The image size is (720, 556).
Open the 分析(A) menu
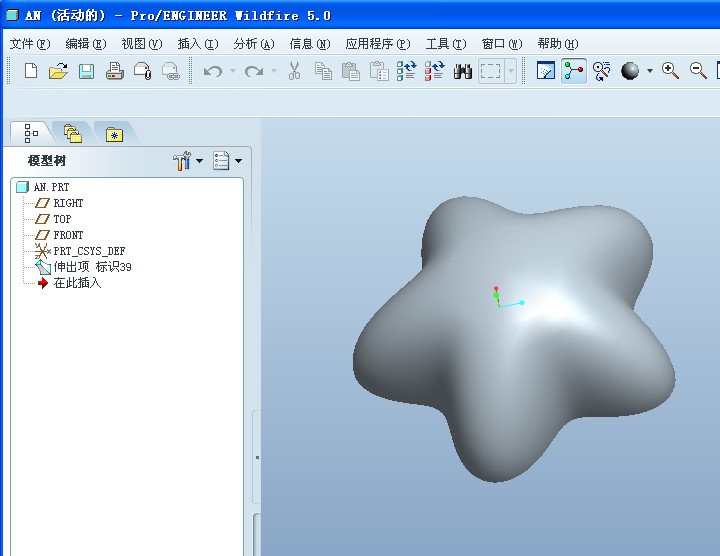point(254,44)
